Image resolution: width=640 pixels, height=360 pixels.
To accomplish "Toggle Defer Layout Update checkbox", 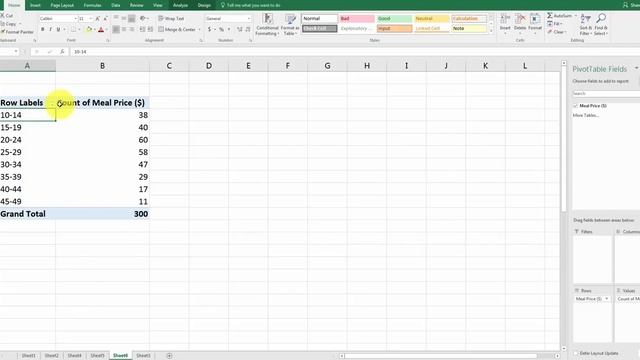I will 576,353.
